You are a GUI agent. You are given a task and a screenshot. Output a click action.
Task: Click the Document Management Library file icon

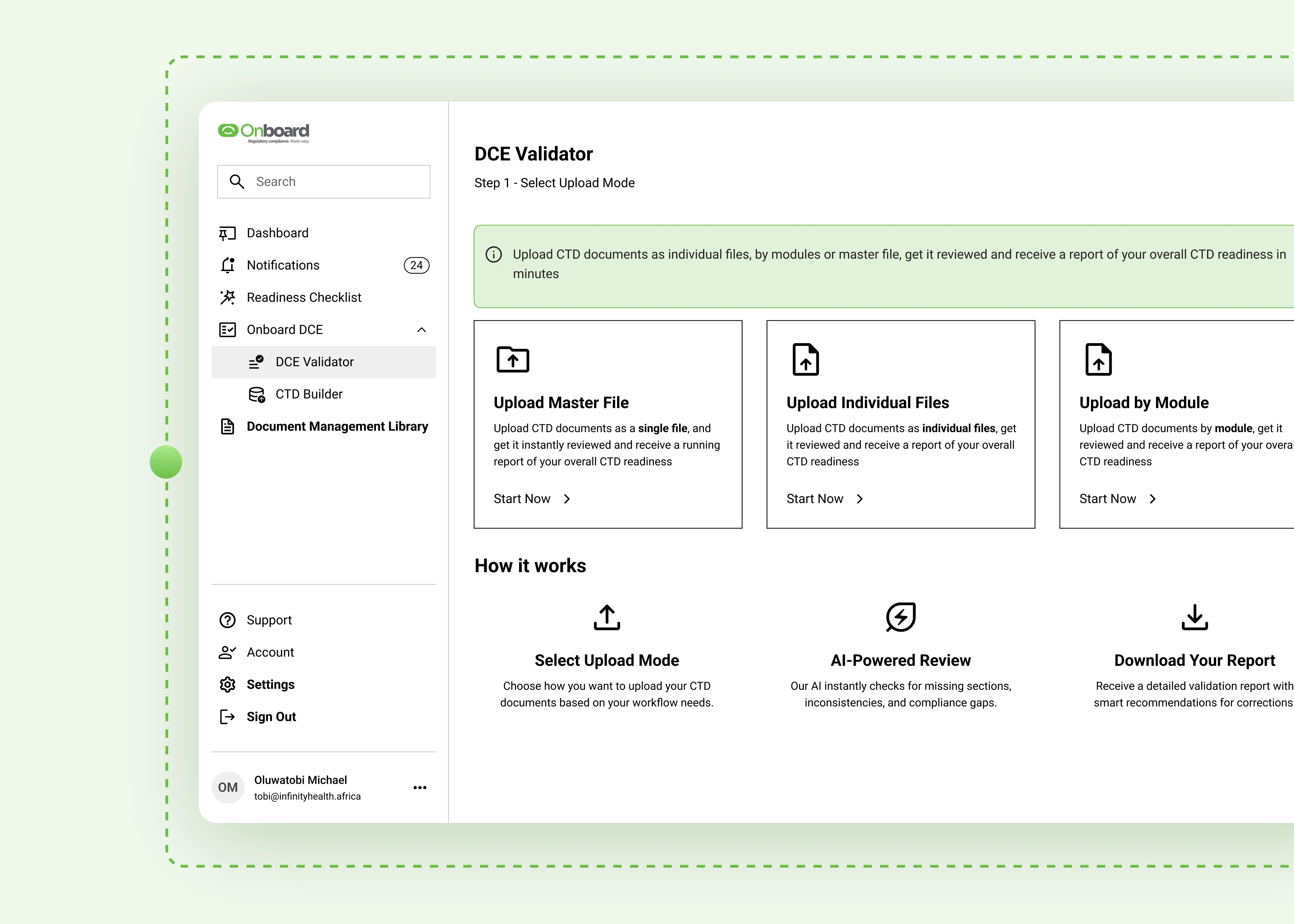(x=228, y=427)
